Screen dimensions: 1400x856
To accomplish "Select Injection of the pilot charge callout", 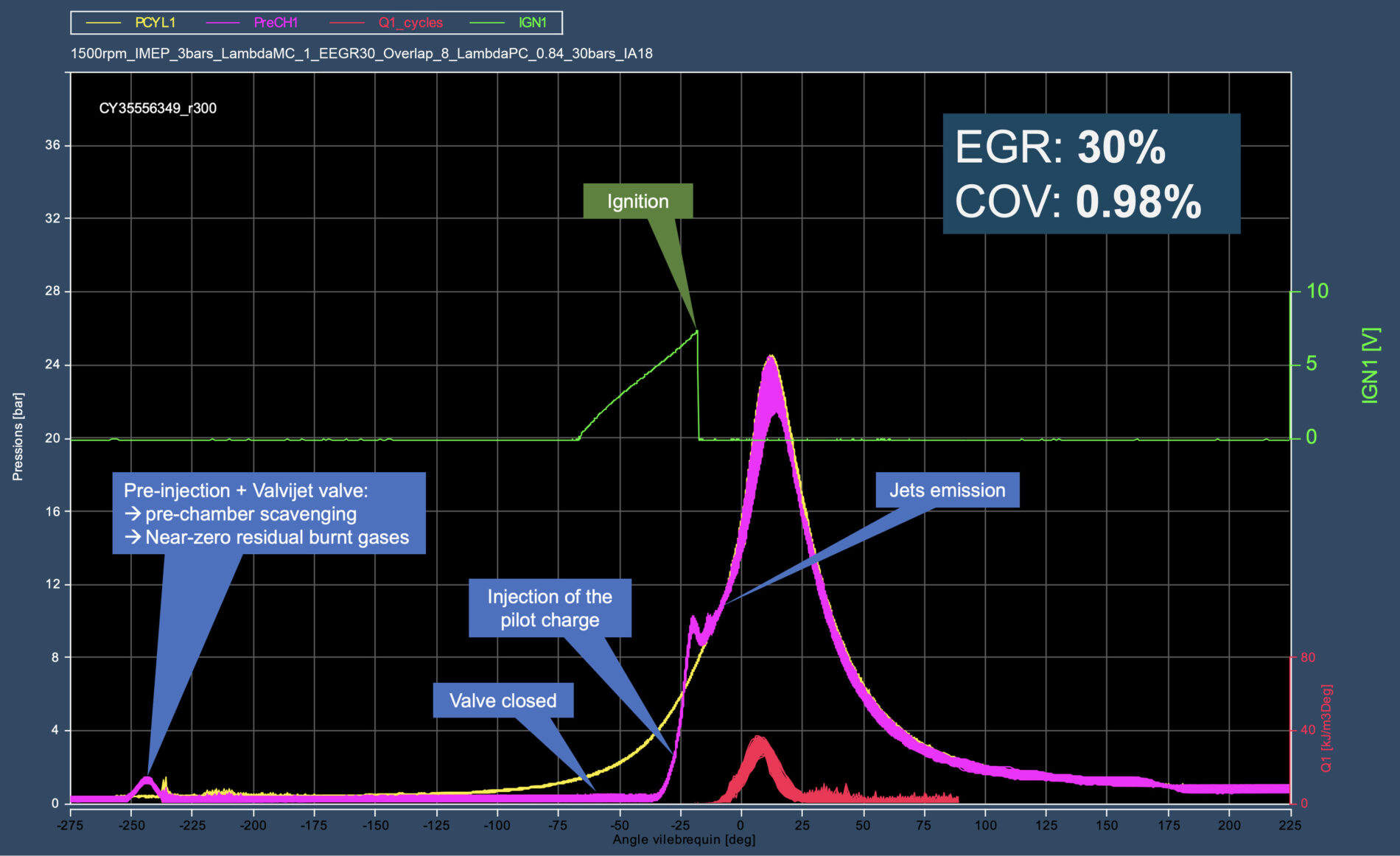I will pos(550,608).
